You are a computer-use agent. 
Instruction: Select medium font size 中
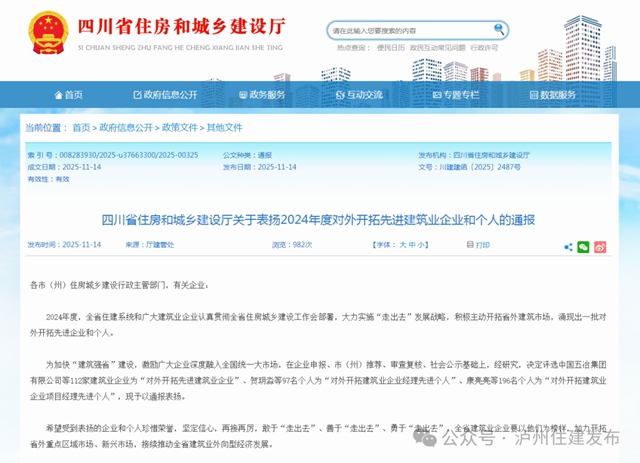pos(413,244)
